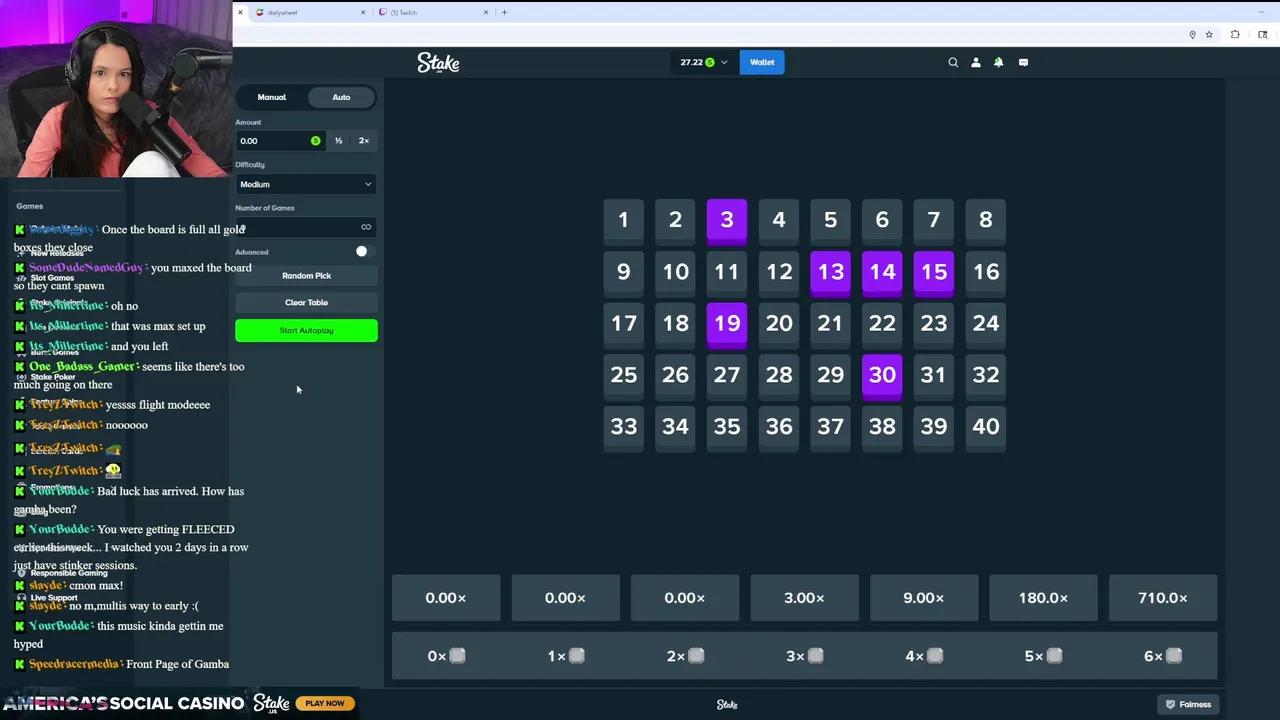Open the notifications bell icon
The image size is (1280, 720).
(x=998, y=62)
